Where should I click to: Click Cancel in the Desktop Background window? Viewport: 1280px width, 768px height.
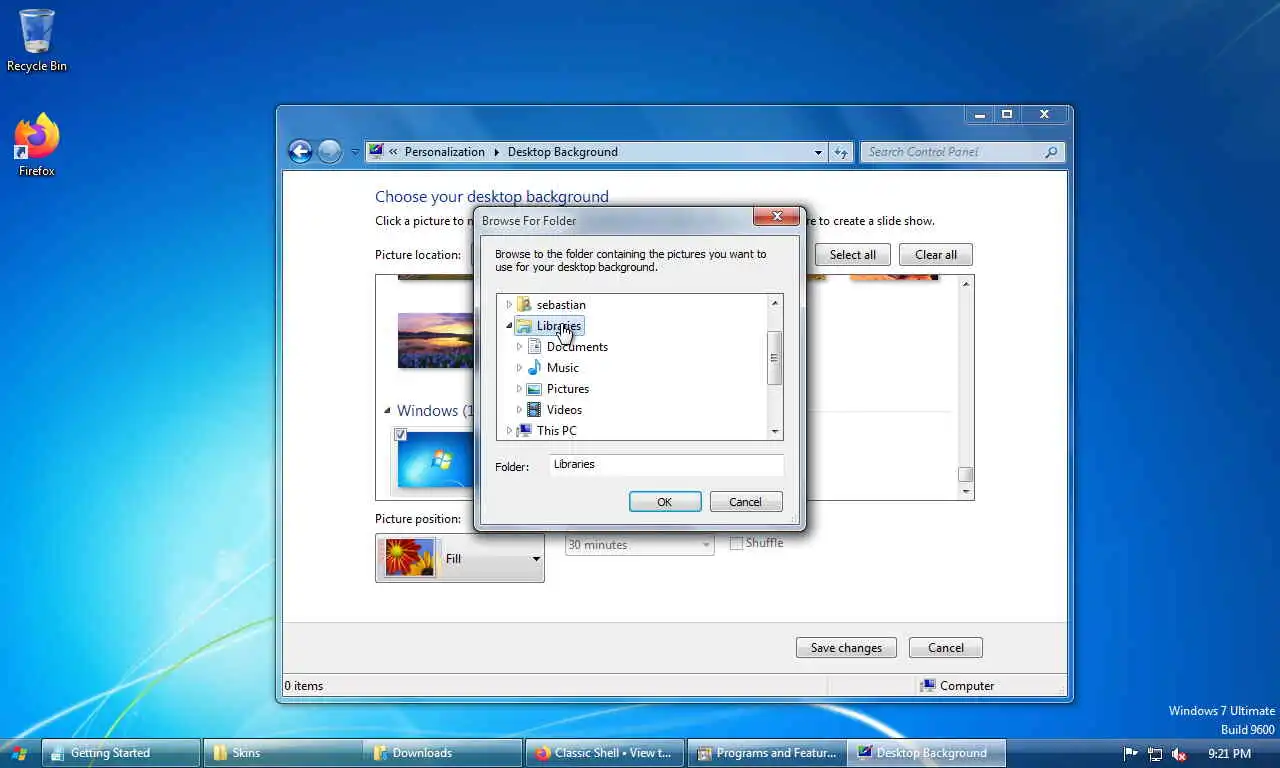coord(946,648)
